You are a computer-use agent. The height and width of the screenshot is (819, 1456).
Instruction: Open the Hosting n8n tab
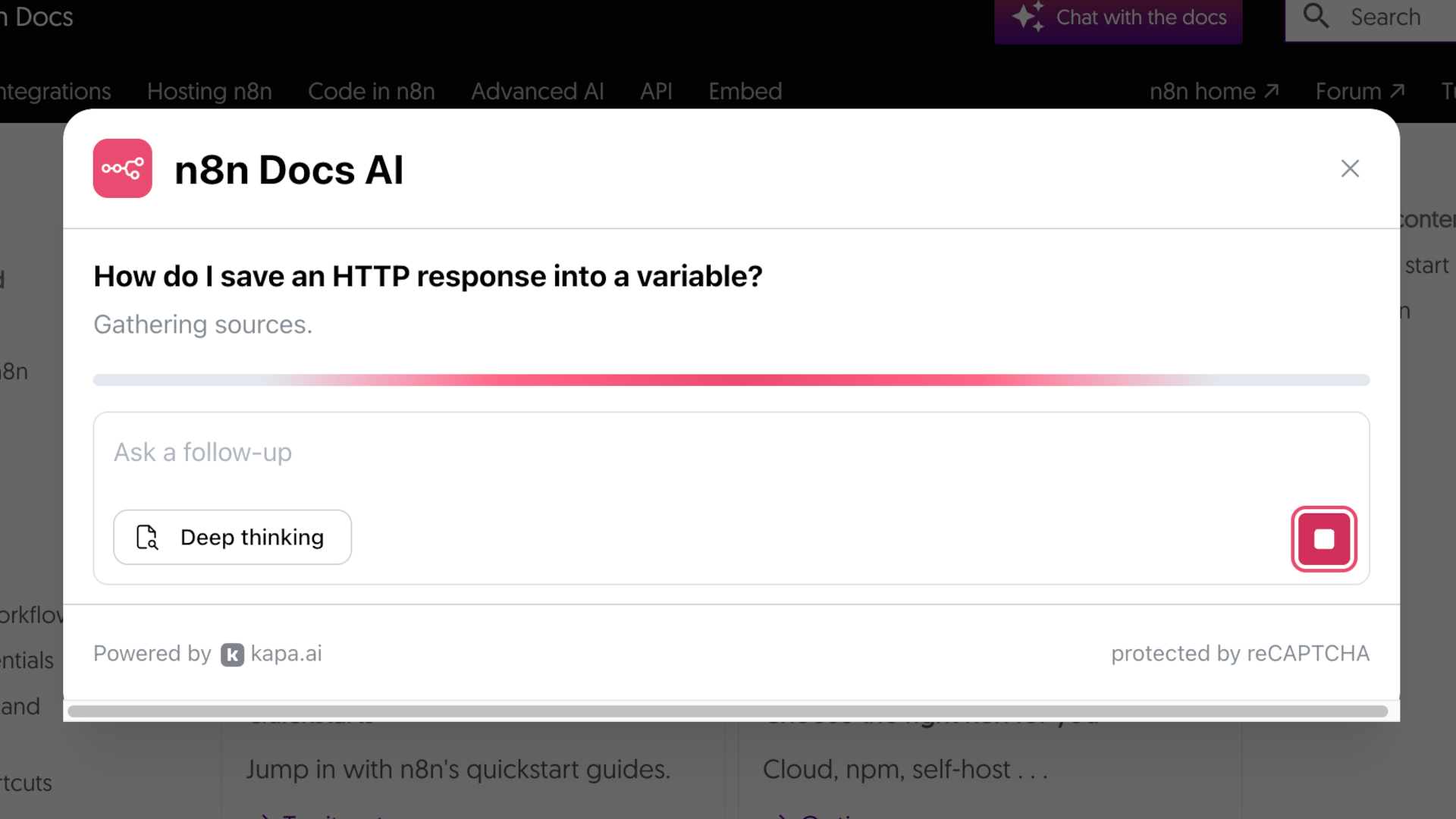click(209, 91)
